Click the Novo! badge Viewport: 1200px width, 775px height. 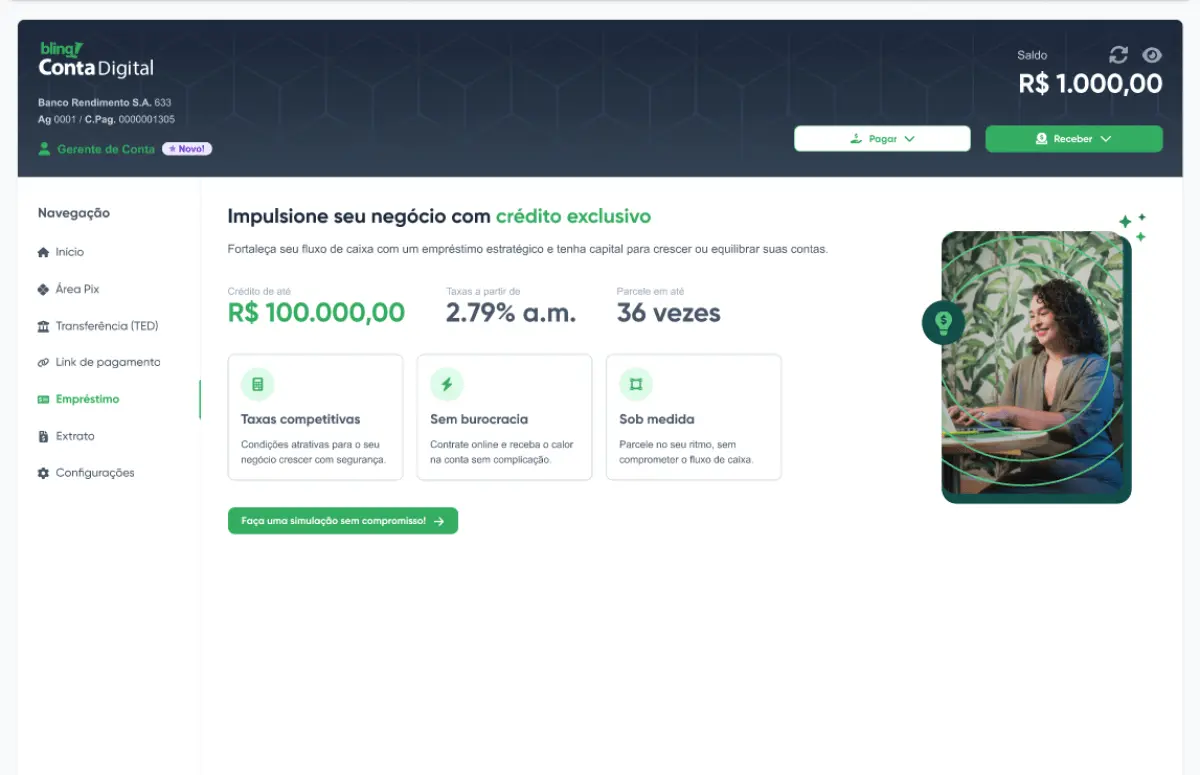click(x=187, y=149)
